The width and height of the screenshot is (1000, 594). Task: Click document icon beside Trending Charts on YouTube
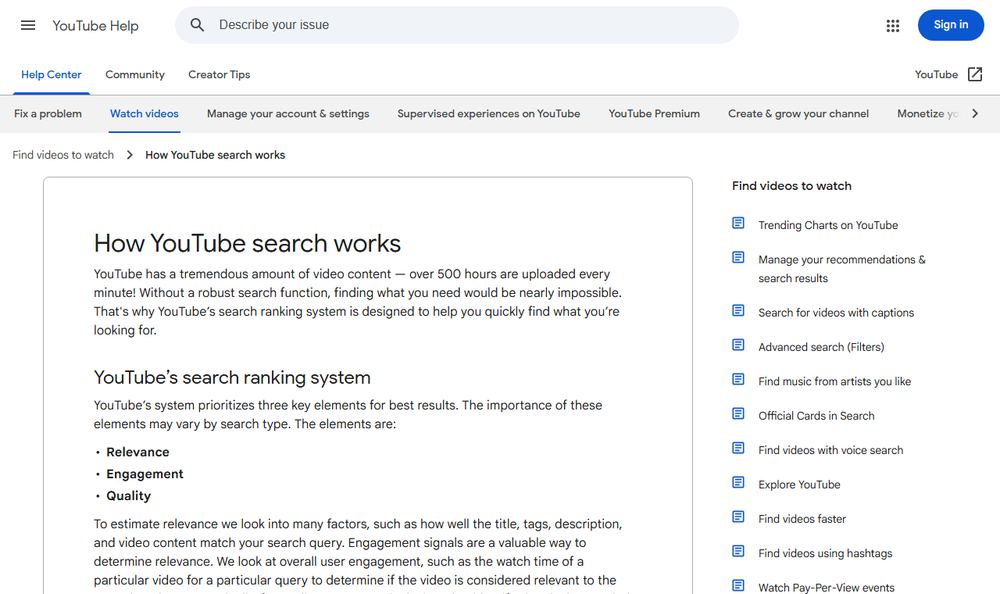click(738, 223)
